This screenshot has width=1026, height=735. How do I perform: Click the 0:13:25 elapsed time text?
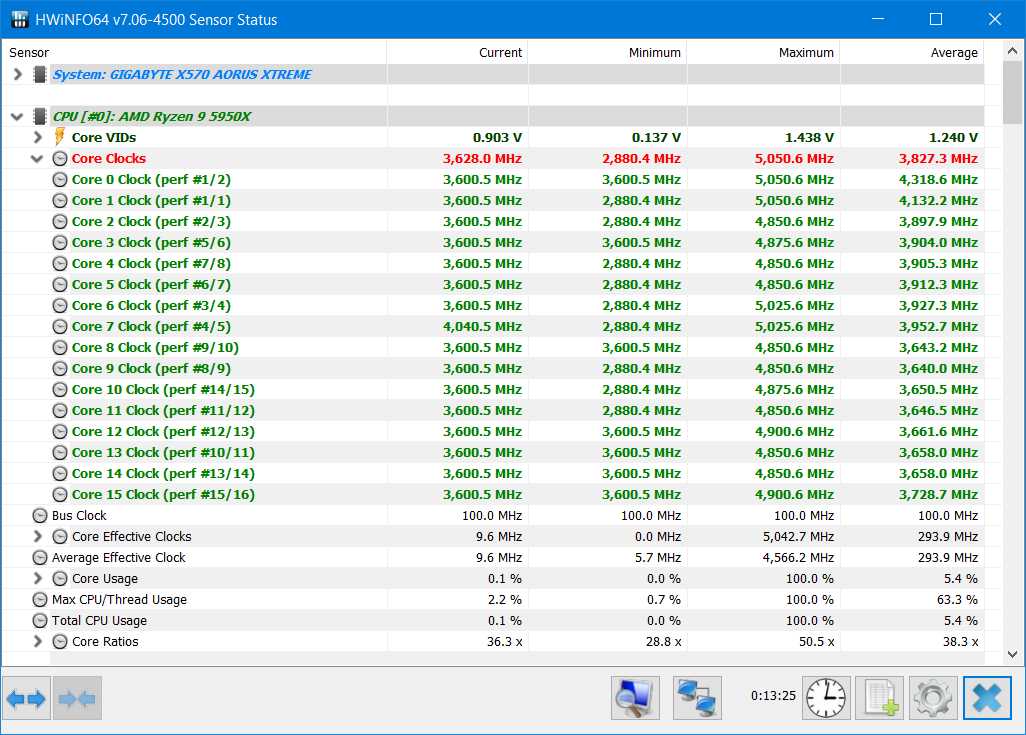point(773,696)
